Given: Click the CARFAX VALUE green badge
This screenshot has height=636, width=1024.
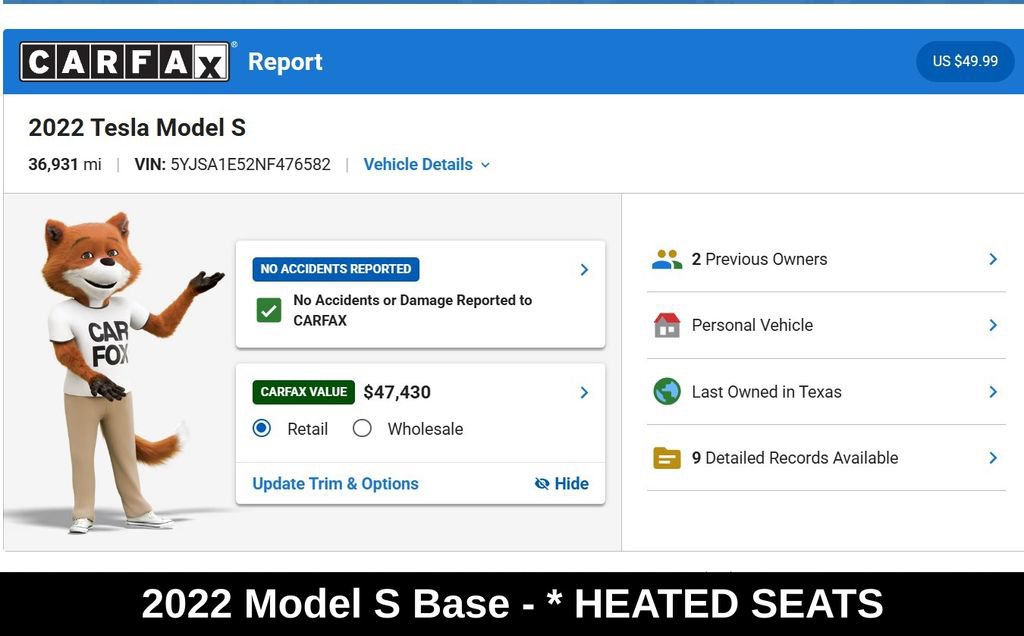Looking at the screenshot, I should tap(304, 392).
